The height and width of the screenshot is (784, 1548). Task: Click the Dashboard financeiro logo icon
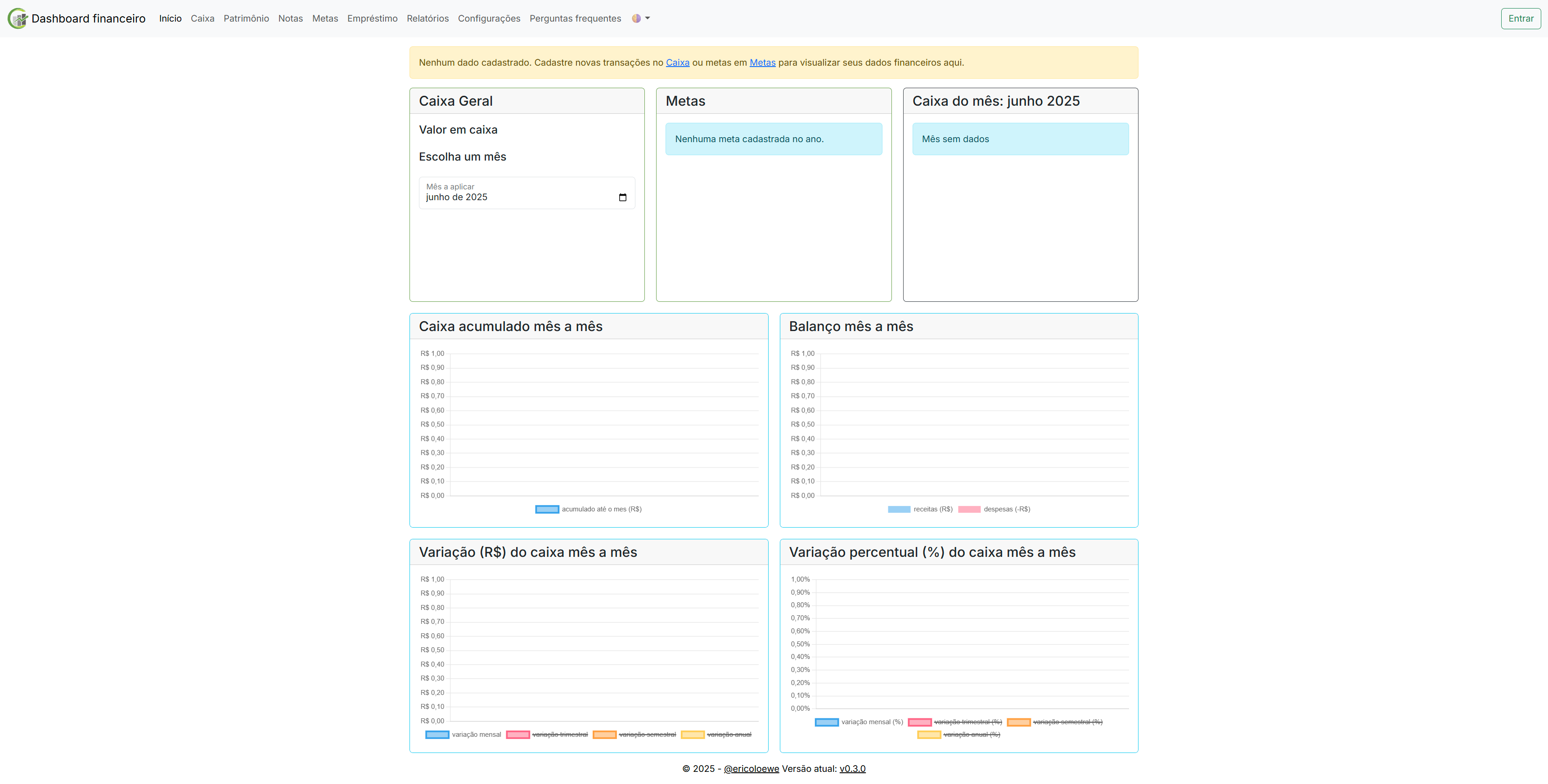click(18, 18)
